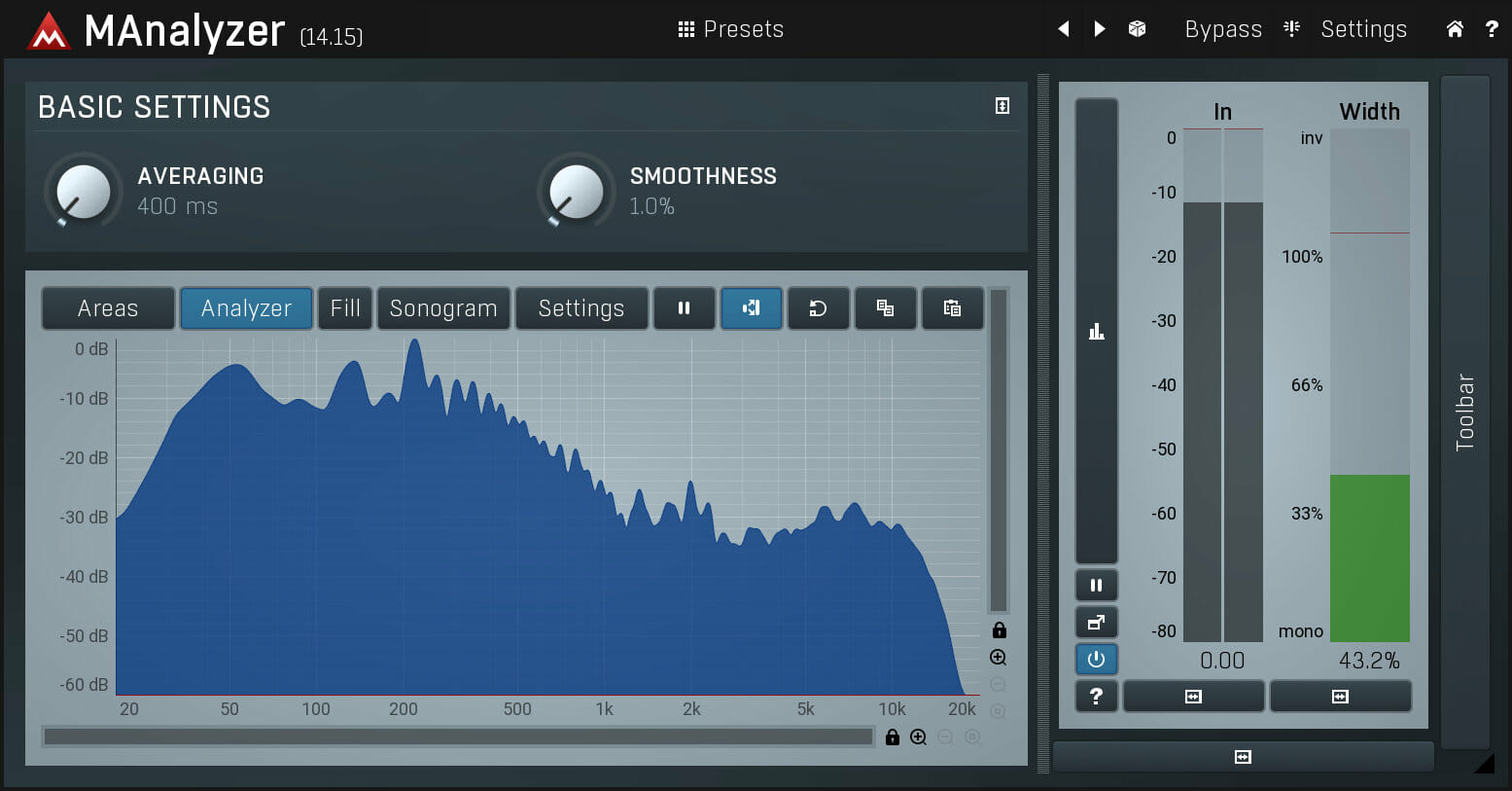
Task: Click the home icon in header
Action: pos(1455,29)
